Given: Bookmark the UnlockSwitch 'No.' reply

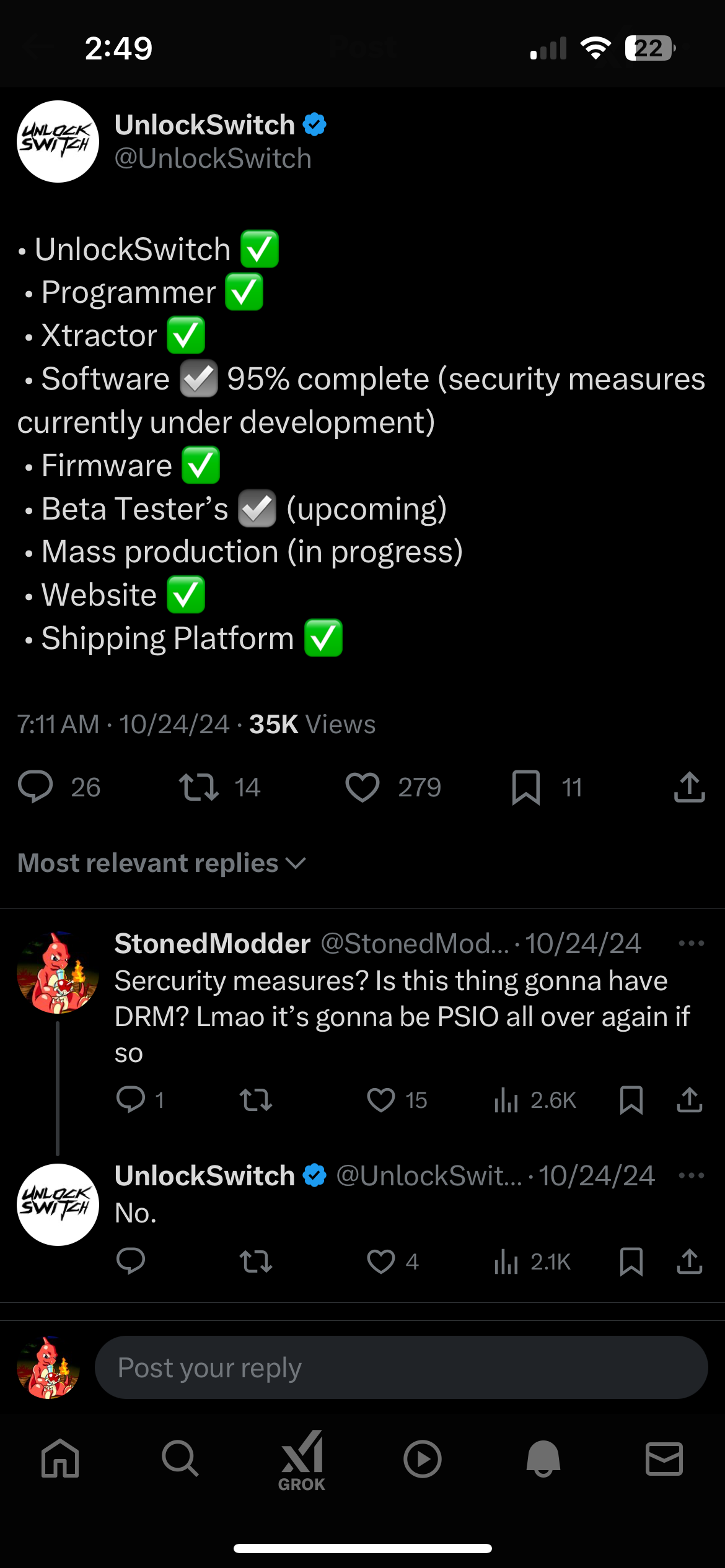Looking at the screenshot, I should pyautogui.click(x=631, y=1261).
